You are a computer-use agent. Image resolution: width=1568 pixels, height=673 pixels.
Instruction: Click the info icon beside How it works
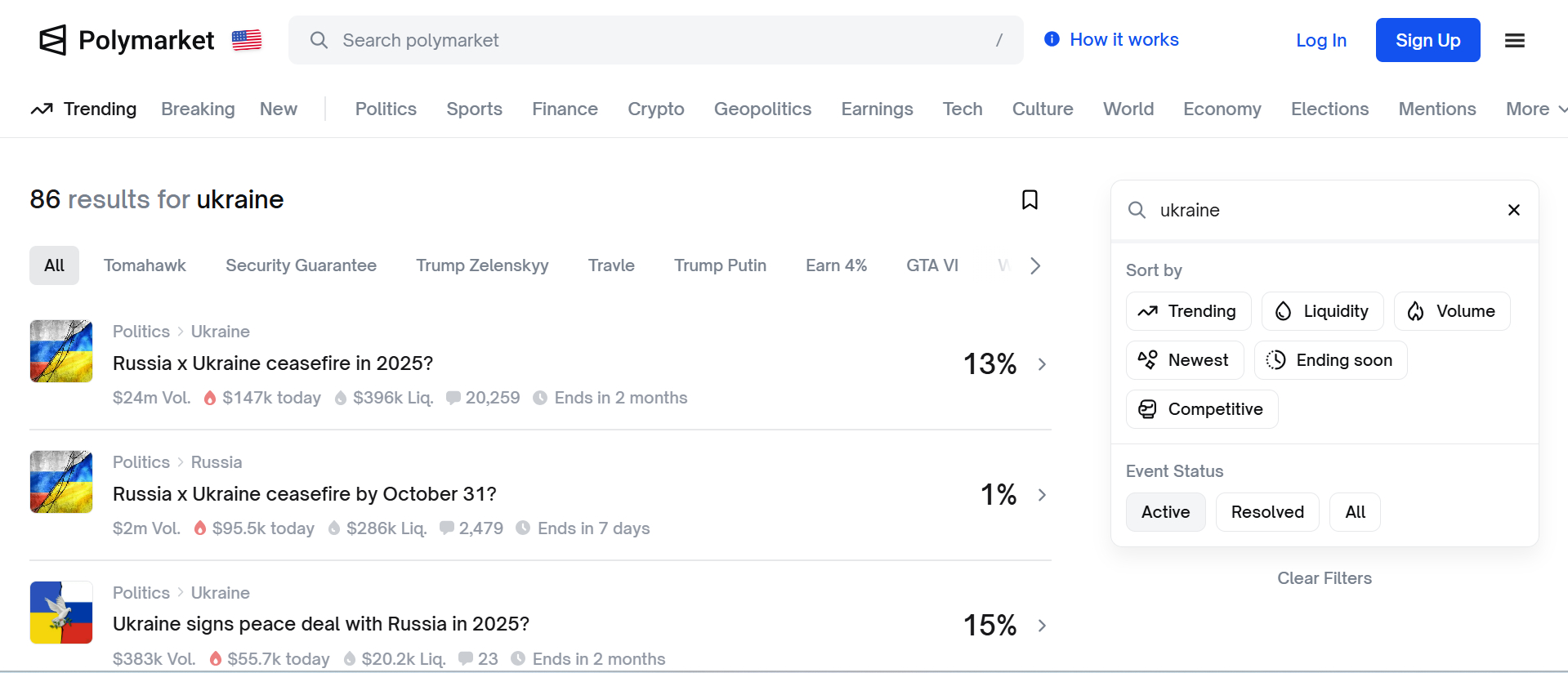(1052, 39)
